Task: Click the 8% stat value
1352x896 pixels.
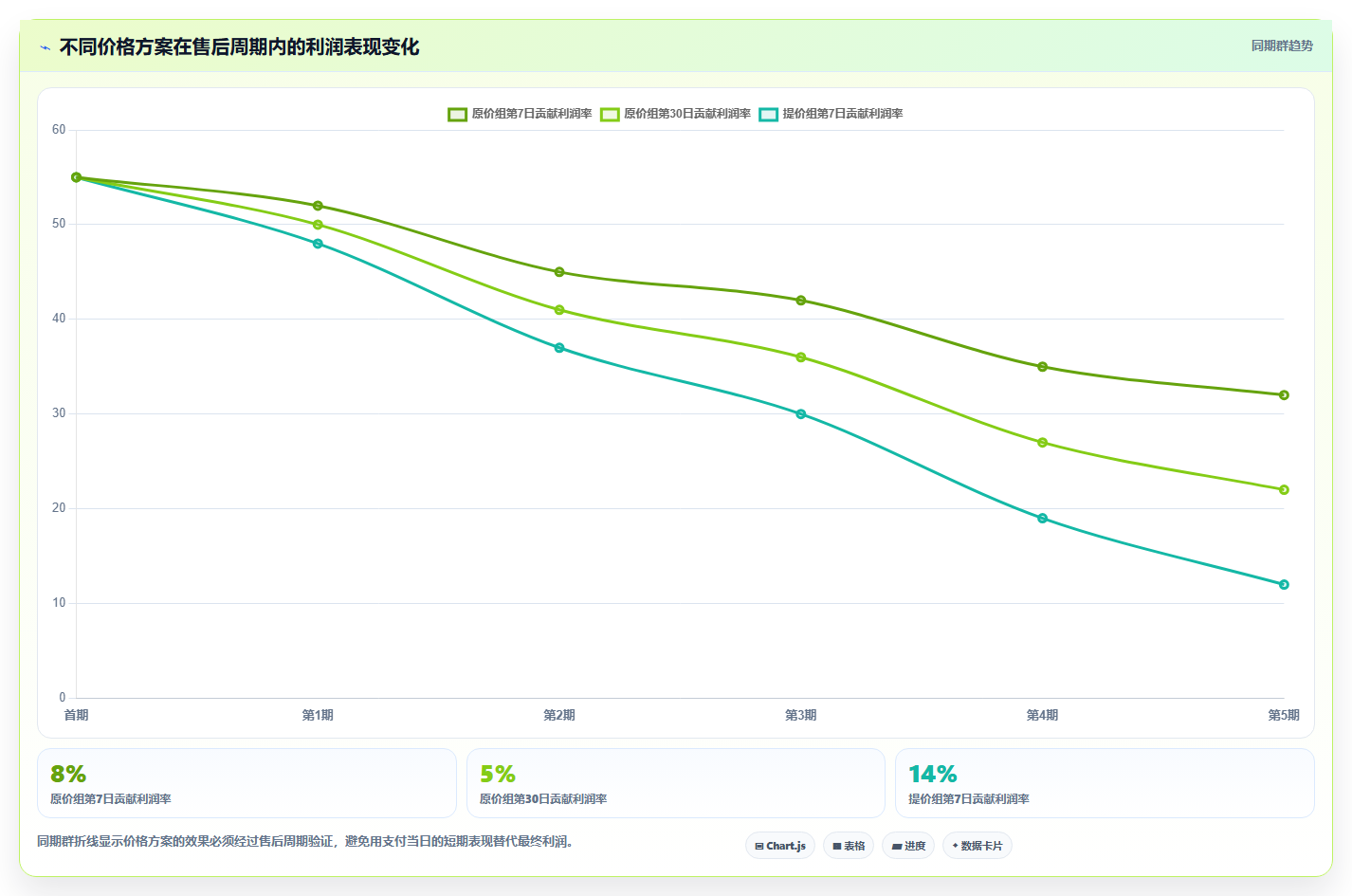Action: pyautogui.click(x=68, y=774)
